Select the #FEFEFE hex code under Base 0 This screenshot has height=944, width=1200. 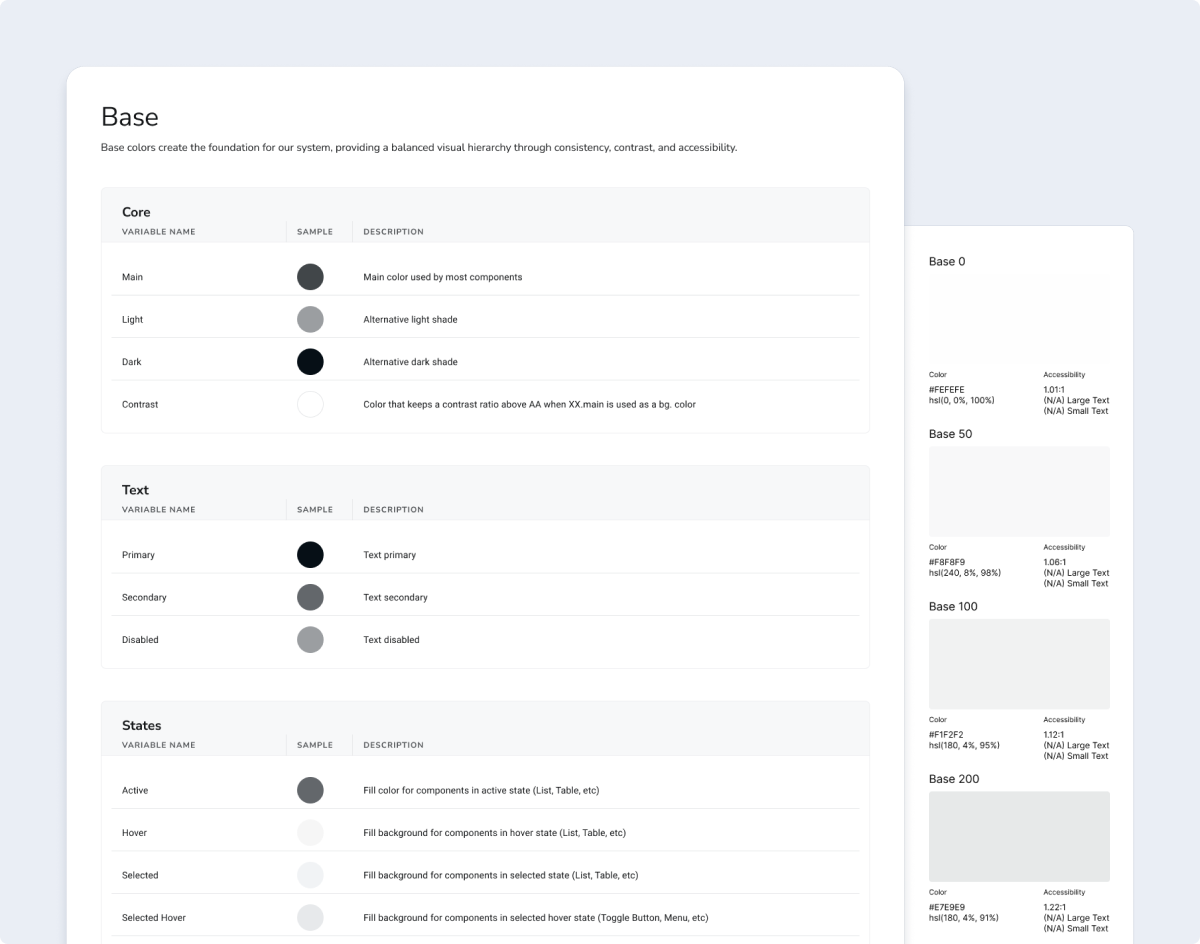click(947, 390)
